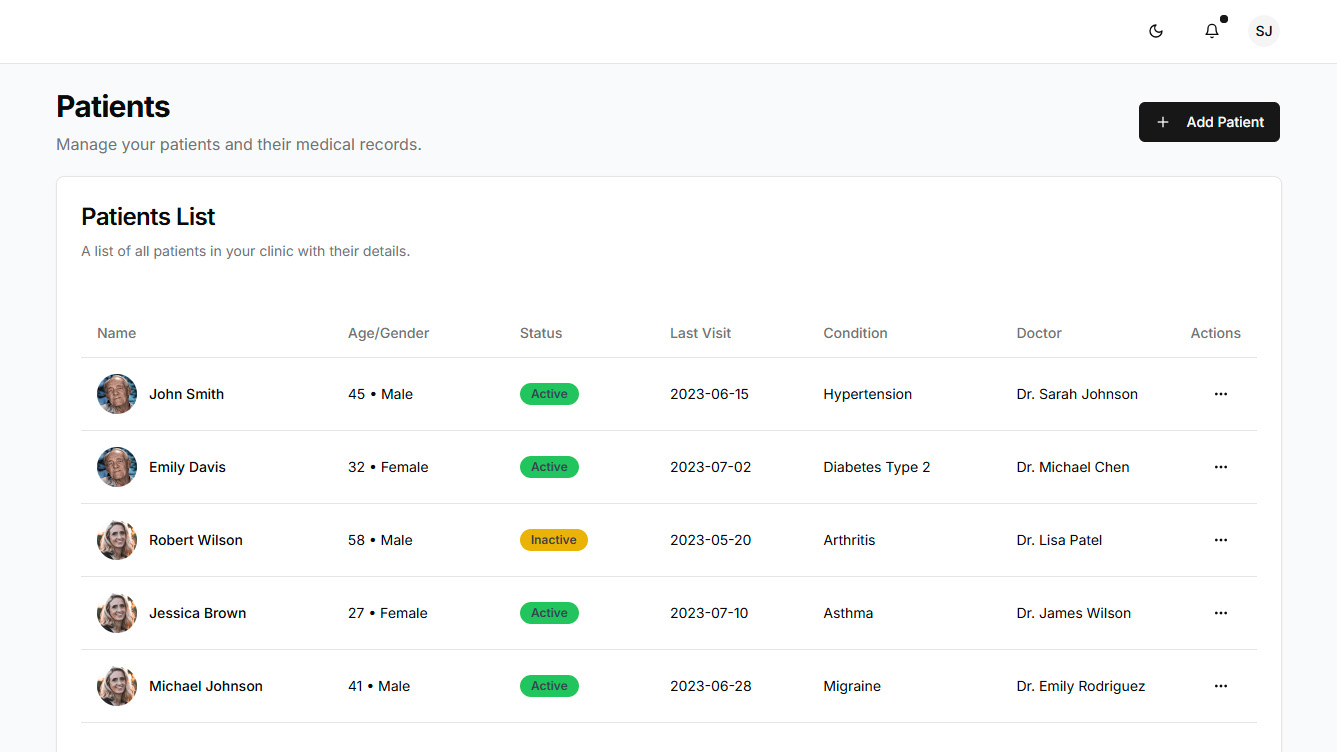Click the three dots in Robert Wilson's row
This screenshot has width=1337, height=752.
click(x=1220, y=540)
